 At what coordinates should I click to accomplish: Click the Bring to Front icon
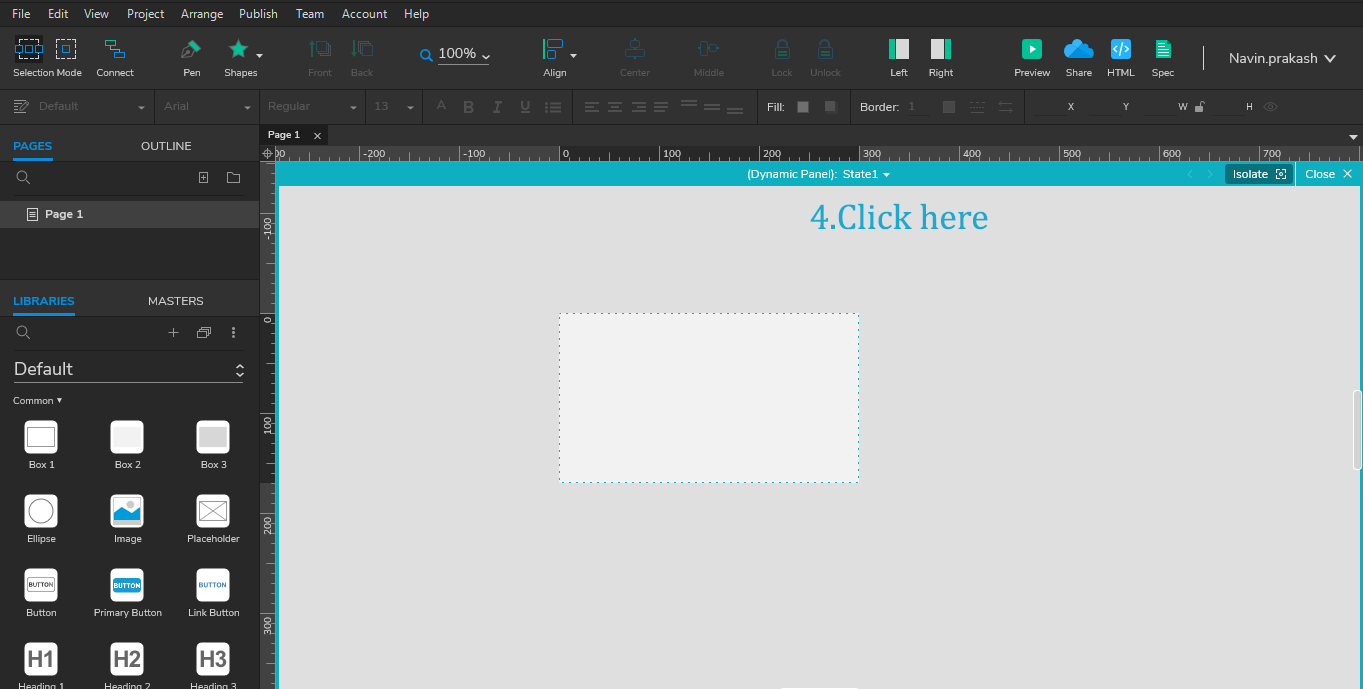tap(319, 49)
